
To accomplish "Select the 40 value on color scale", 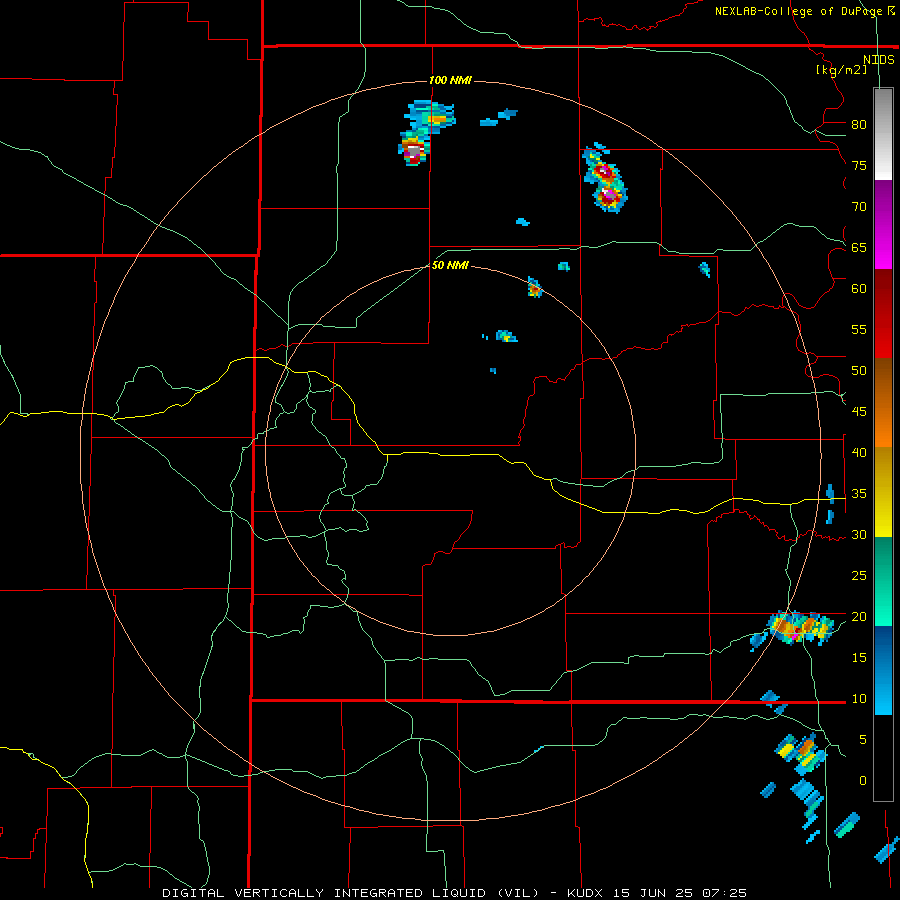I will tap(859, 452).
